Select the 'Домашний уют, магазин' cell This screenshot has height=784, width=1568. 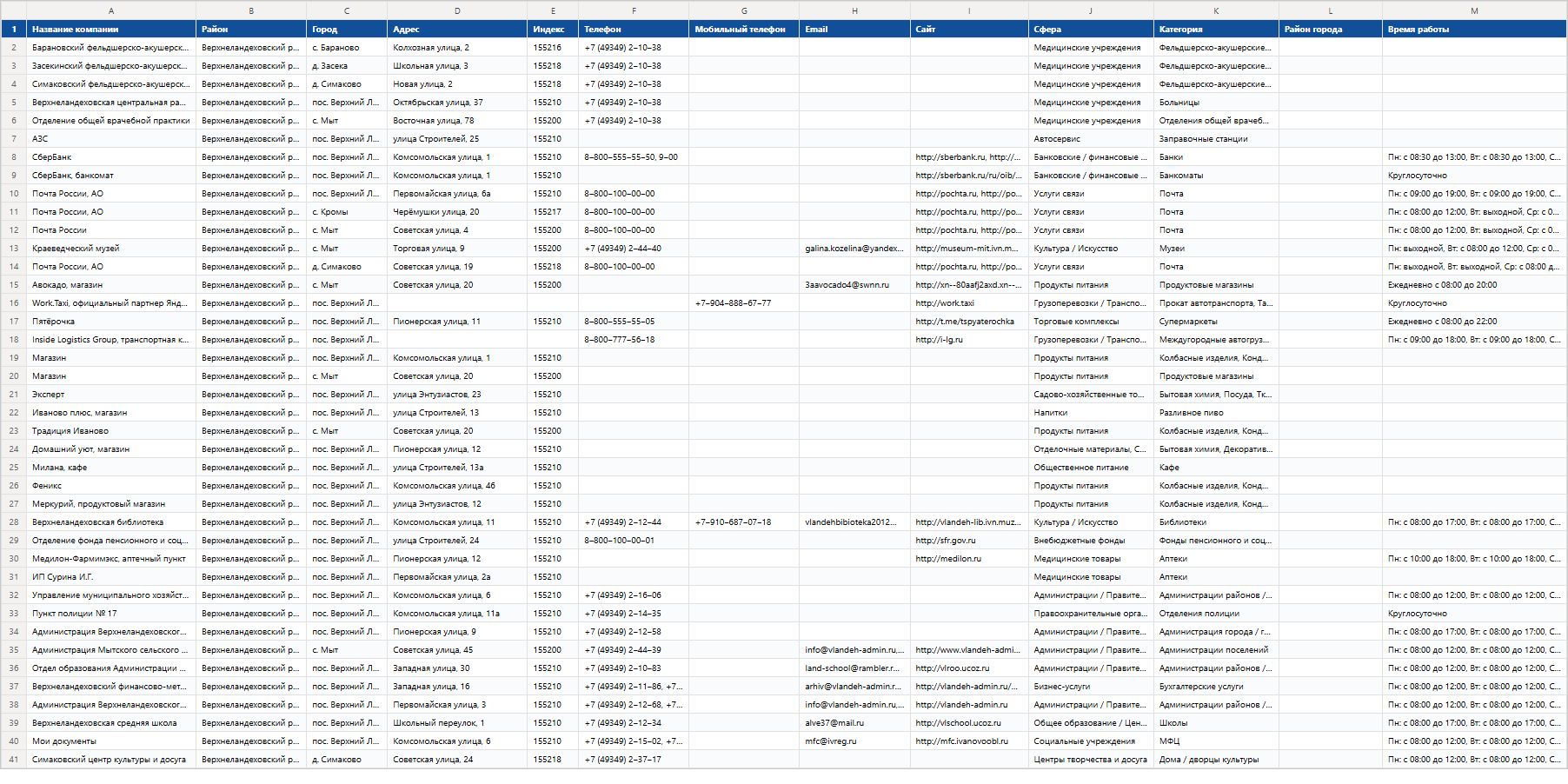point(111,448)
